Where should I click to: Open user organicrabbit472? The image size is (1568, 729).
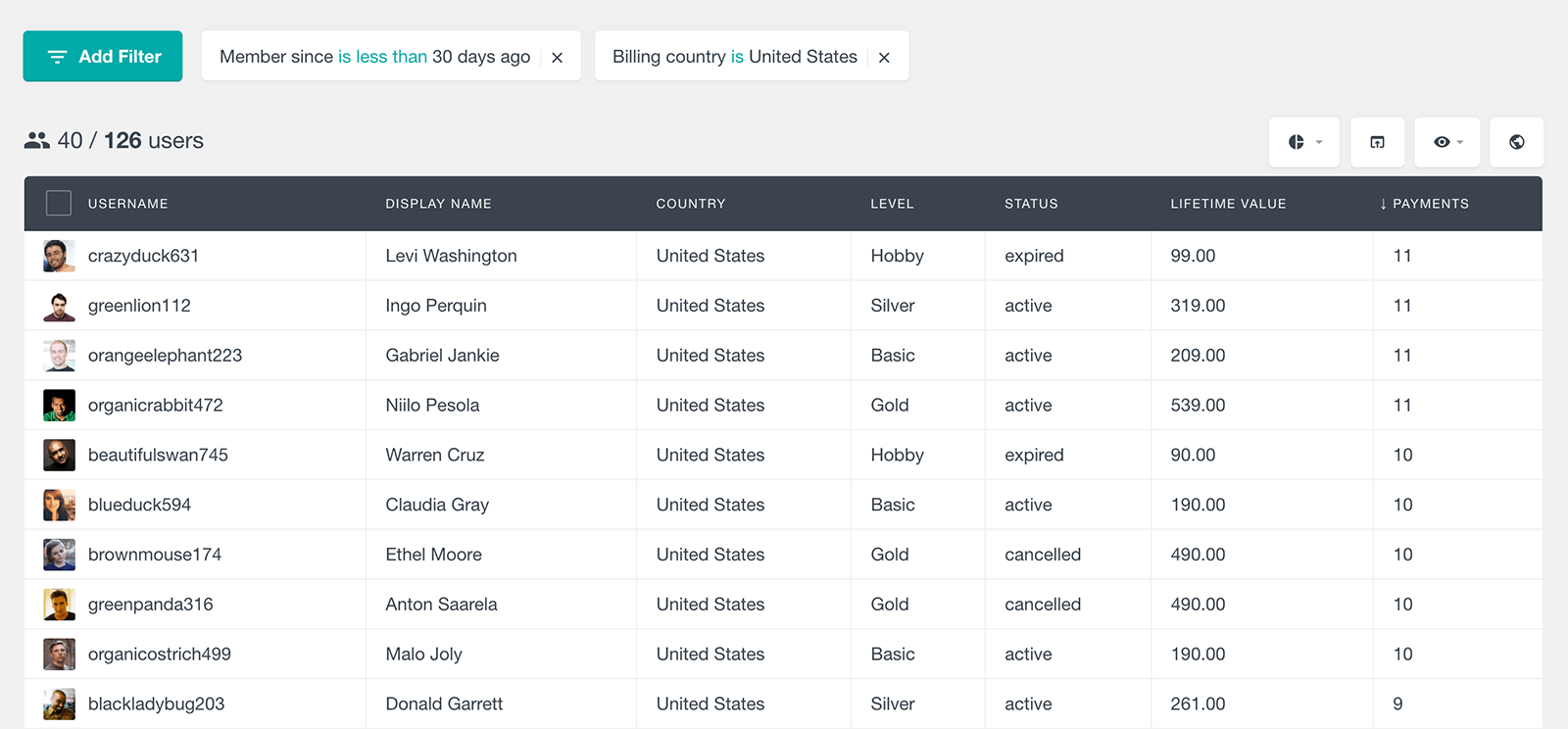pos(156,406)
